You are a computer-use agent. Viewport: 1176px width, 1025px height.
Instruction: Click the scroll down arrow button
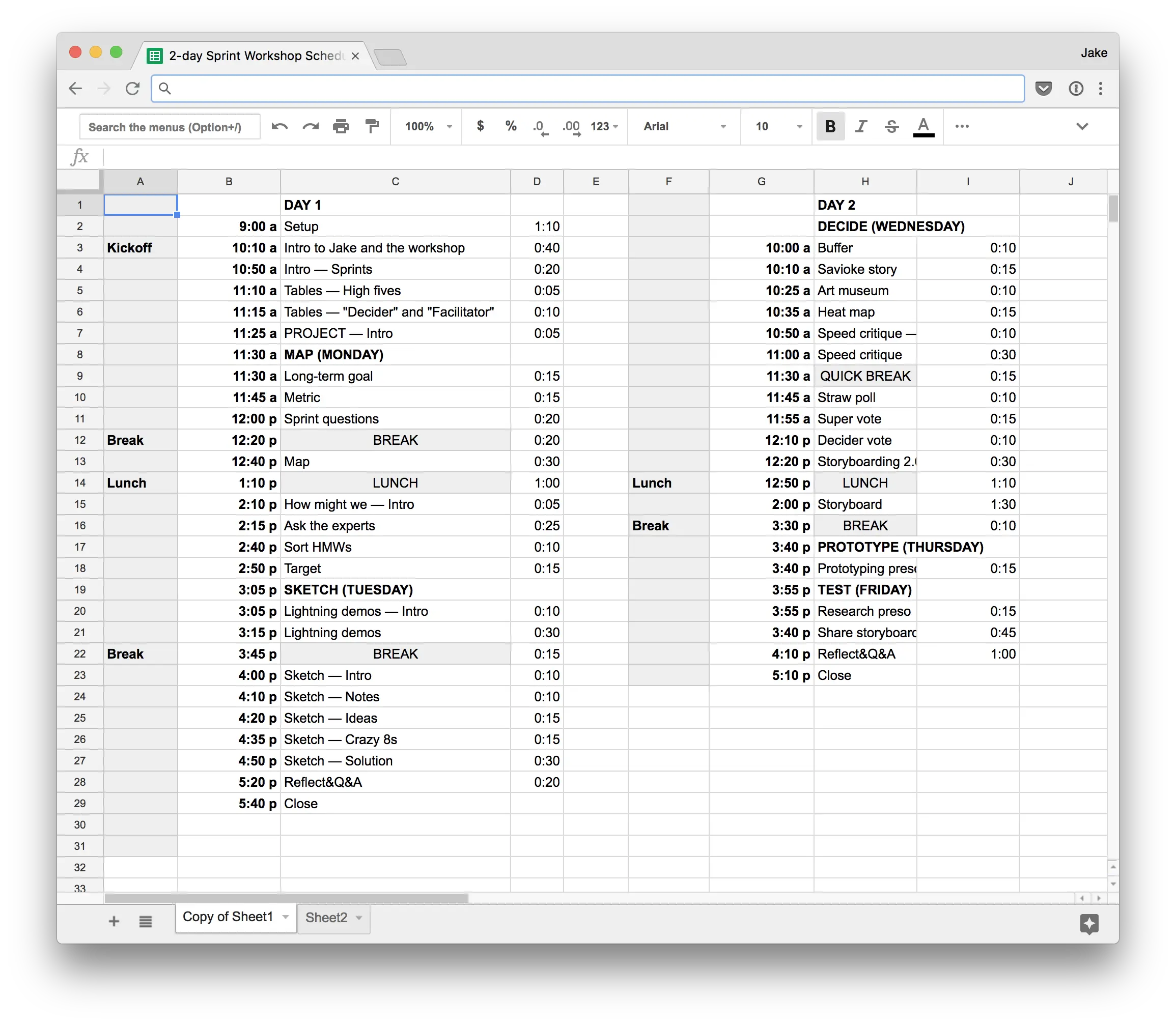(1112, 884)
